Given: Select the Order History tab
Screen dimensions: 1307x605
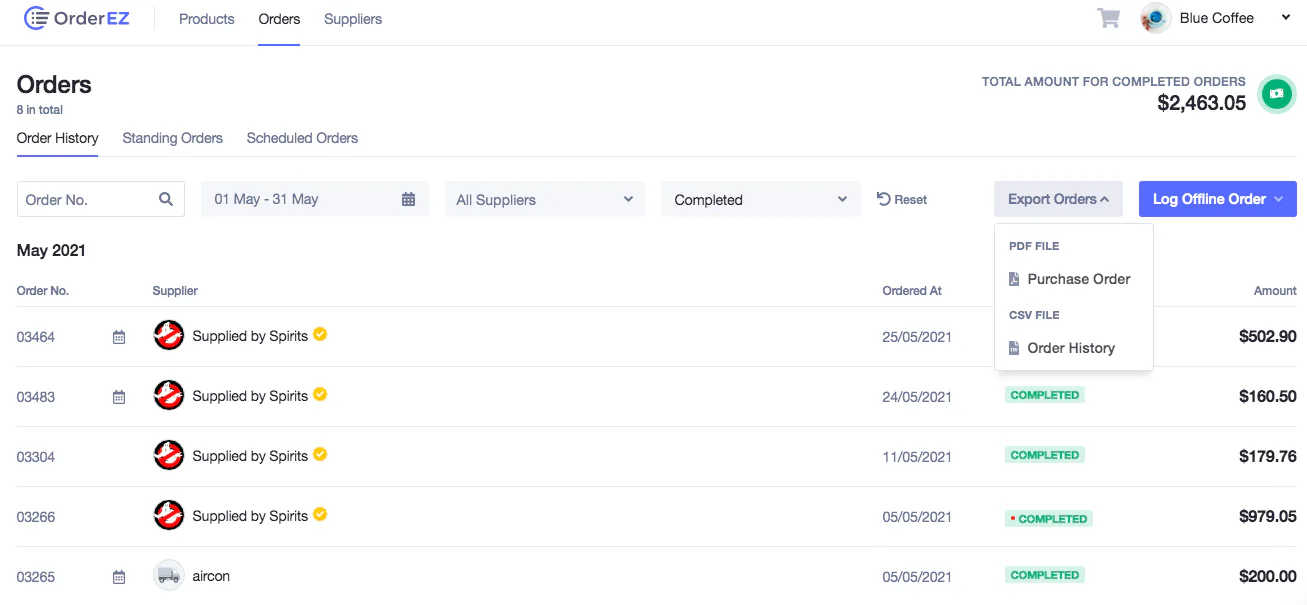Looking at the screenshot, I should click(x=58, y=138).
